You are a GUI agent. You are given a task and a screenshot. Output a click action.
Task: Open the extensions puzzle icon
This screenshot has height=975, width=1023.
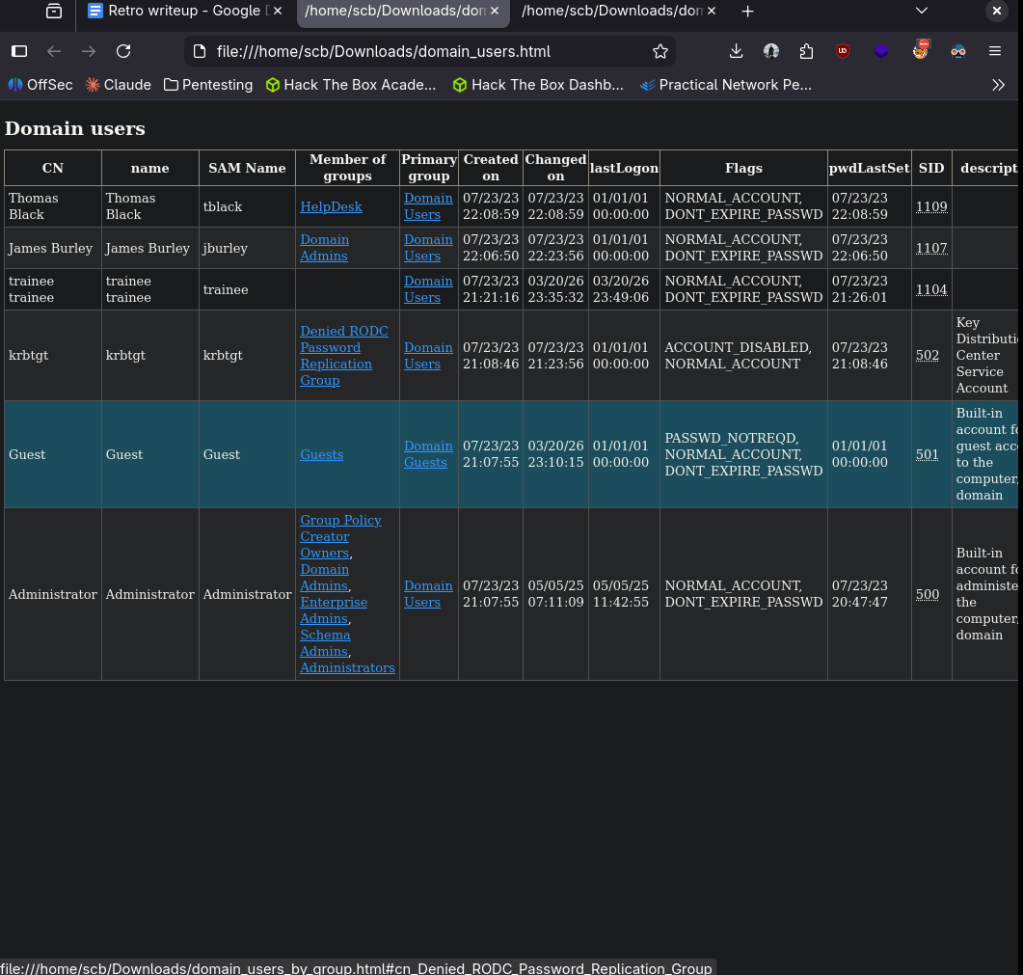pyautogui.click(x=806, y=51)
